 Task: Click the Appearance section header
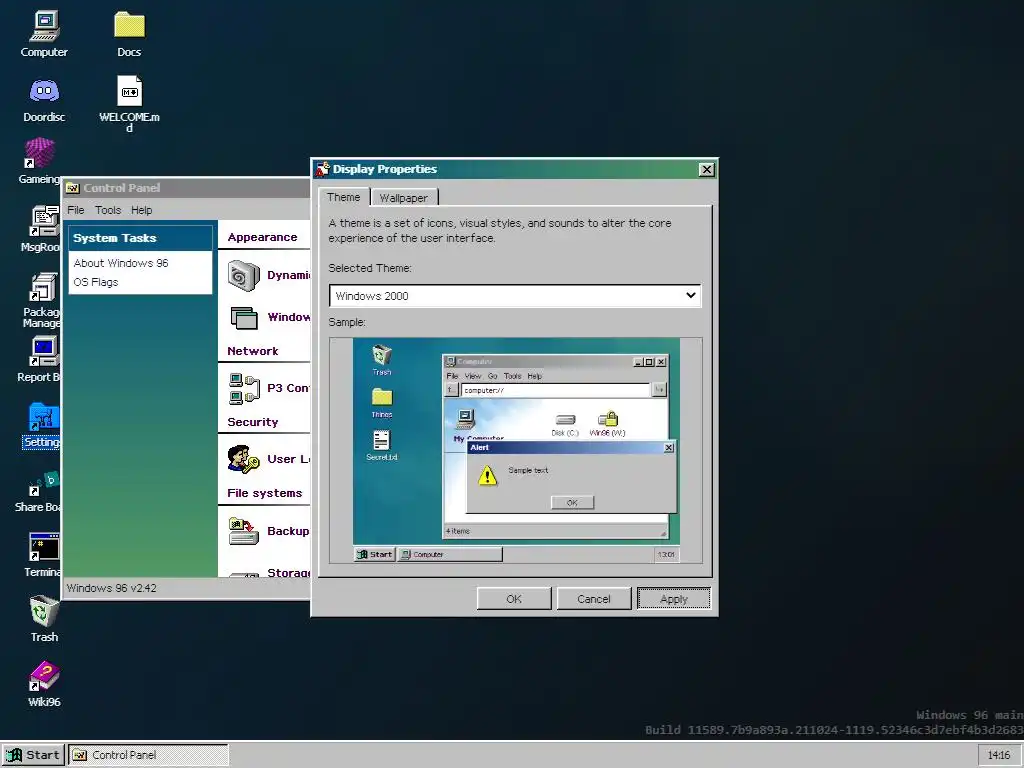(263, 237)
